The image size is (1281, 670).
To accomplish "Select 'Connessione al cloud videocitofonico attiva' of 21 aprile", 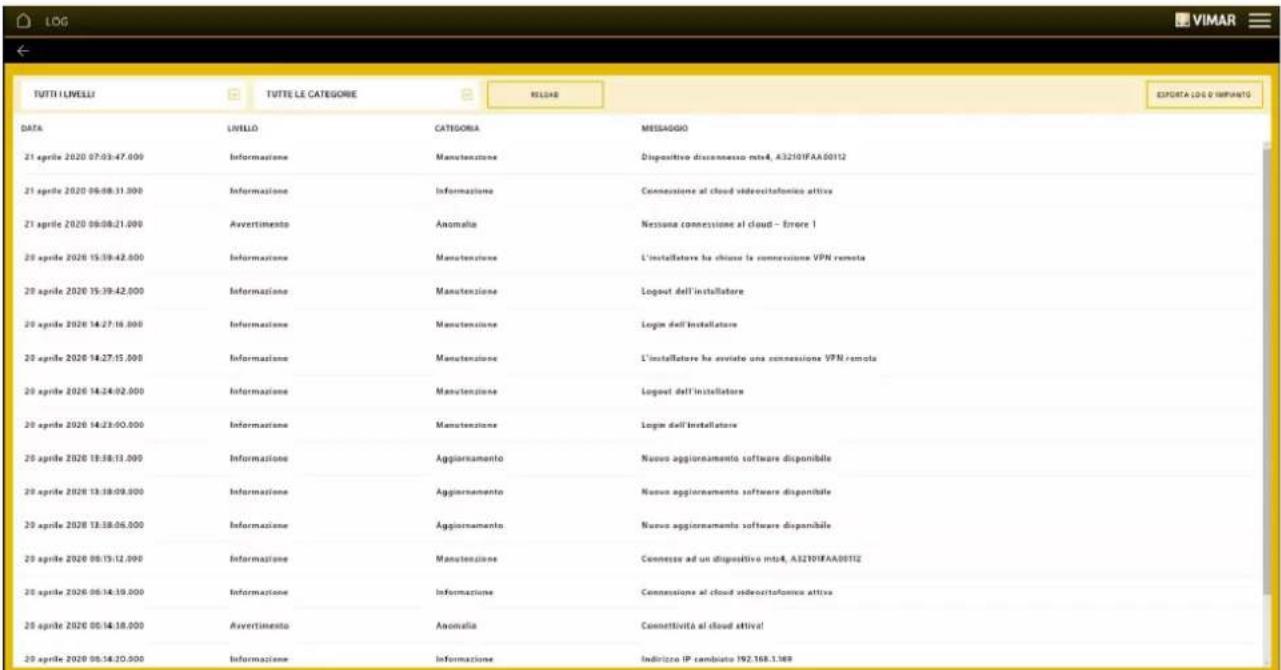I will click(738, 190).
